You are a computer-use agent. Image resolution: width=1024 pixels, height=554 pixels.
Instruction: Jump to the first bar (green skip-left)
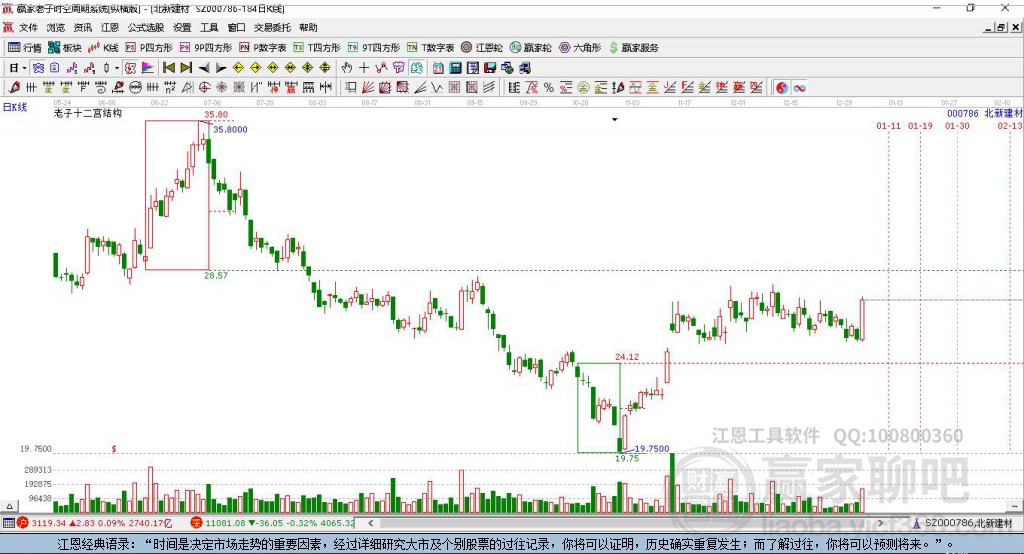pyautogui.click(x=168, y=68)
